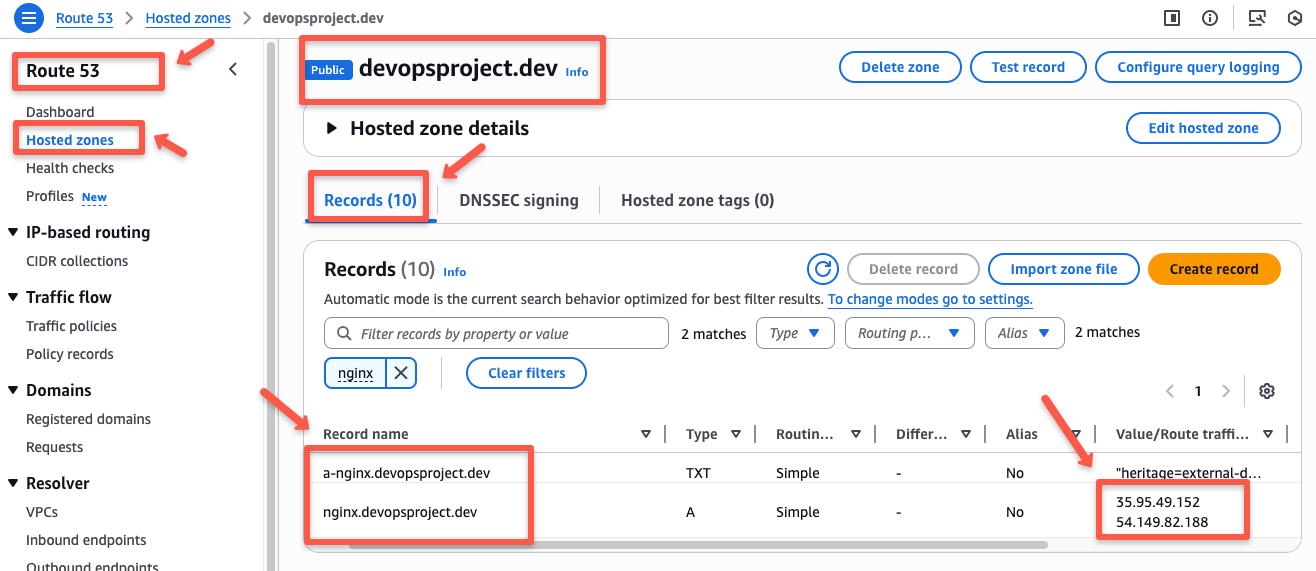The image size is (1316, 571).
Task: Open Route 53 breadcrumb link
Action: pyautogui.click(x=84, y=18)
